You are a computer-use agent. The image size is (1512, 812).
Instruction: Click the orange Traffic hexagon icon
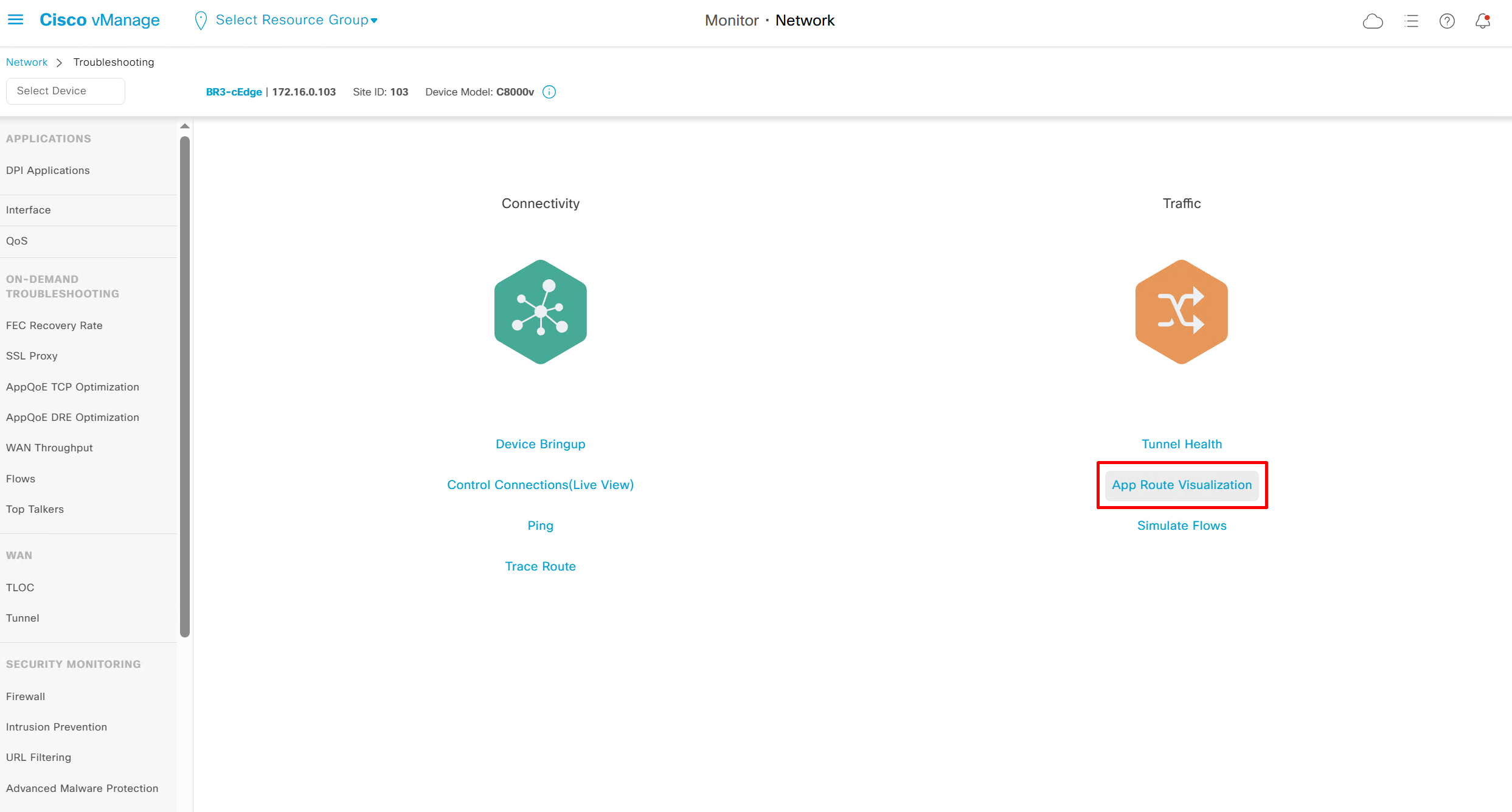coord(1181,312)
